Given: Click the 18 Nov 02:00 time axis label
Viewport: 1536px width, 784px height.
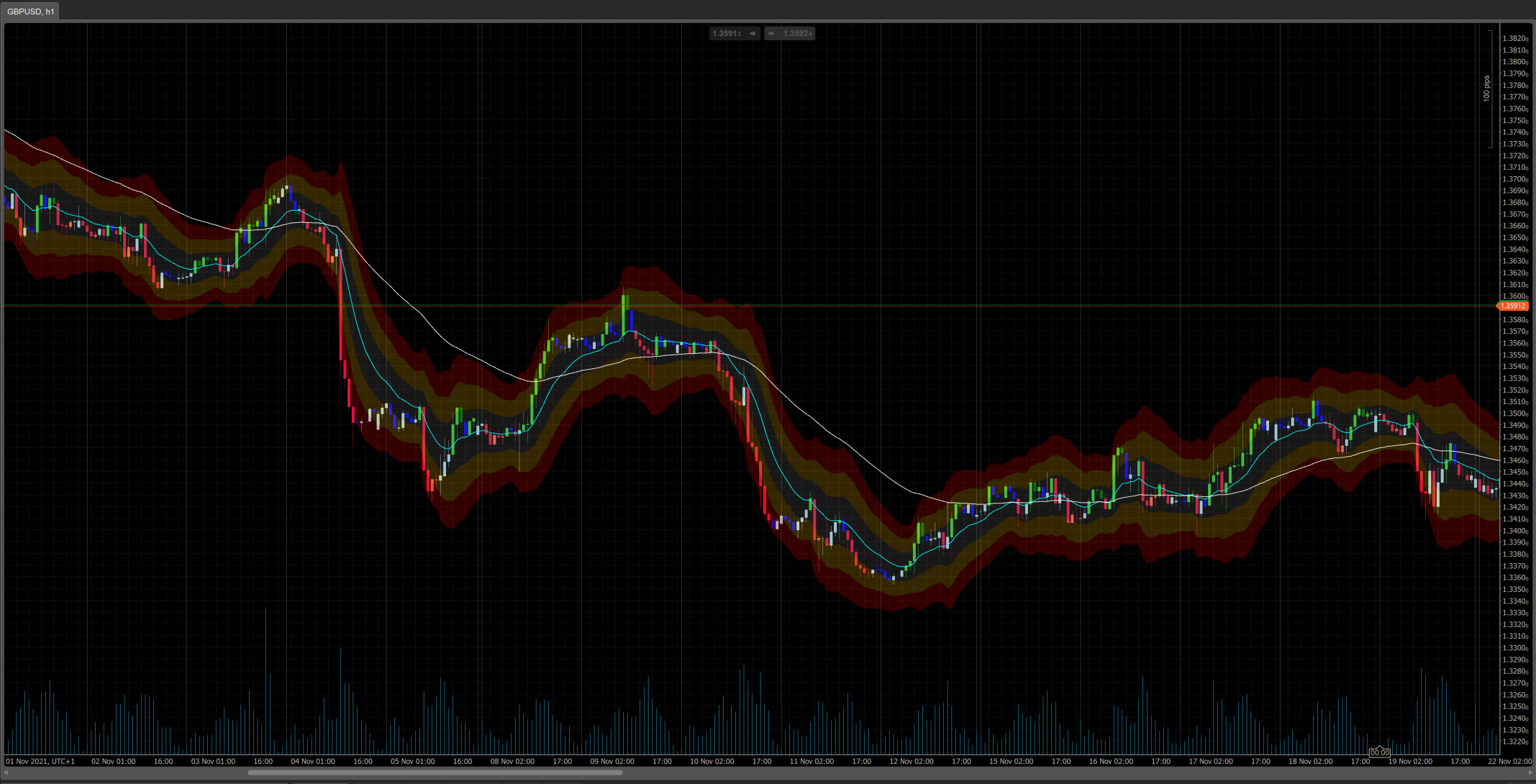Looking at the screenshot, I should coord(1311,761).
